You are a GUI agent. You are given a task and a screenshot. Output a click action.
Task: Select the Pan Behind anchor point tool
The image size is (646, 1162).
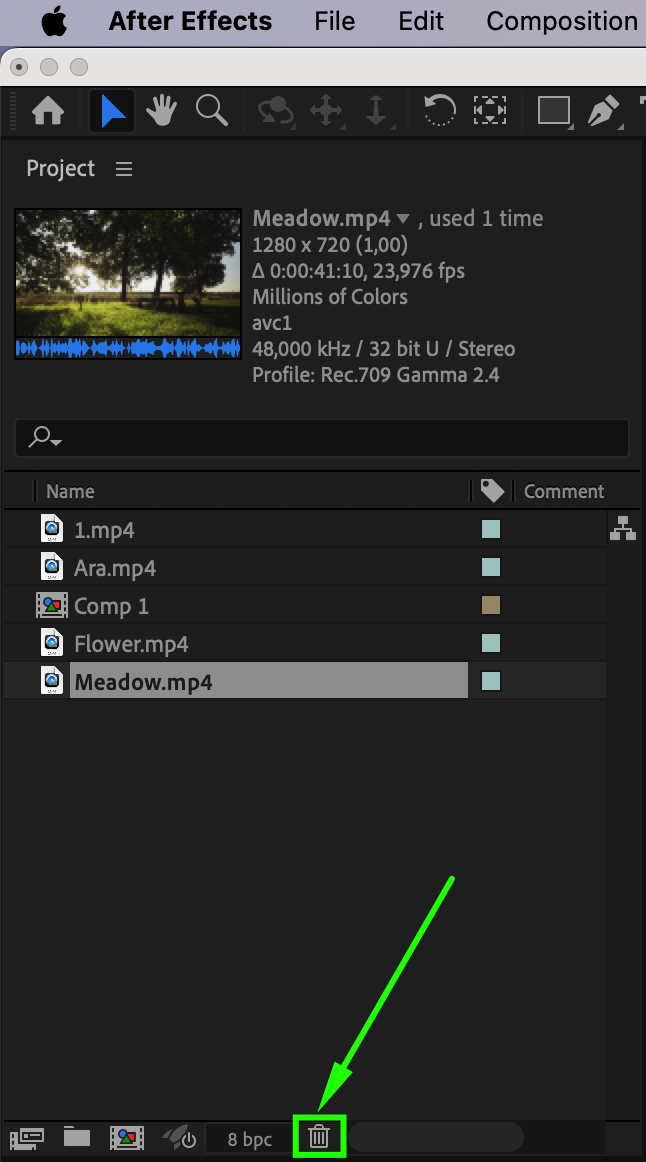coord(490,111)
